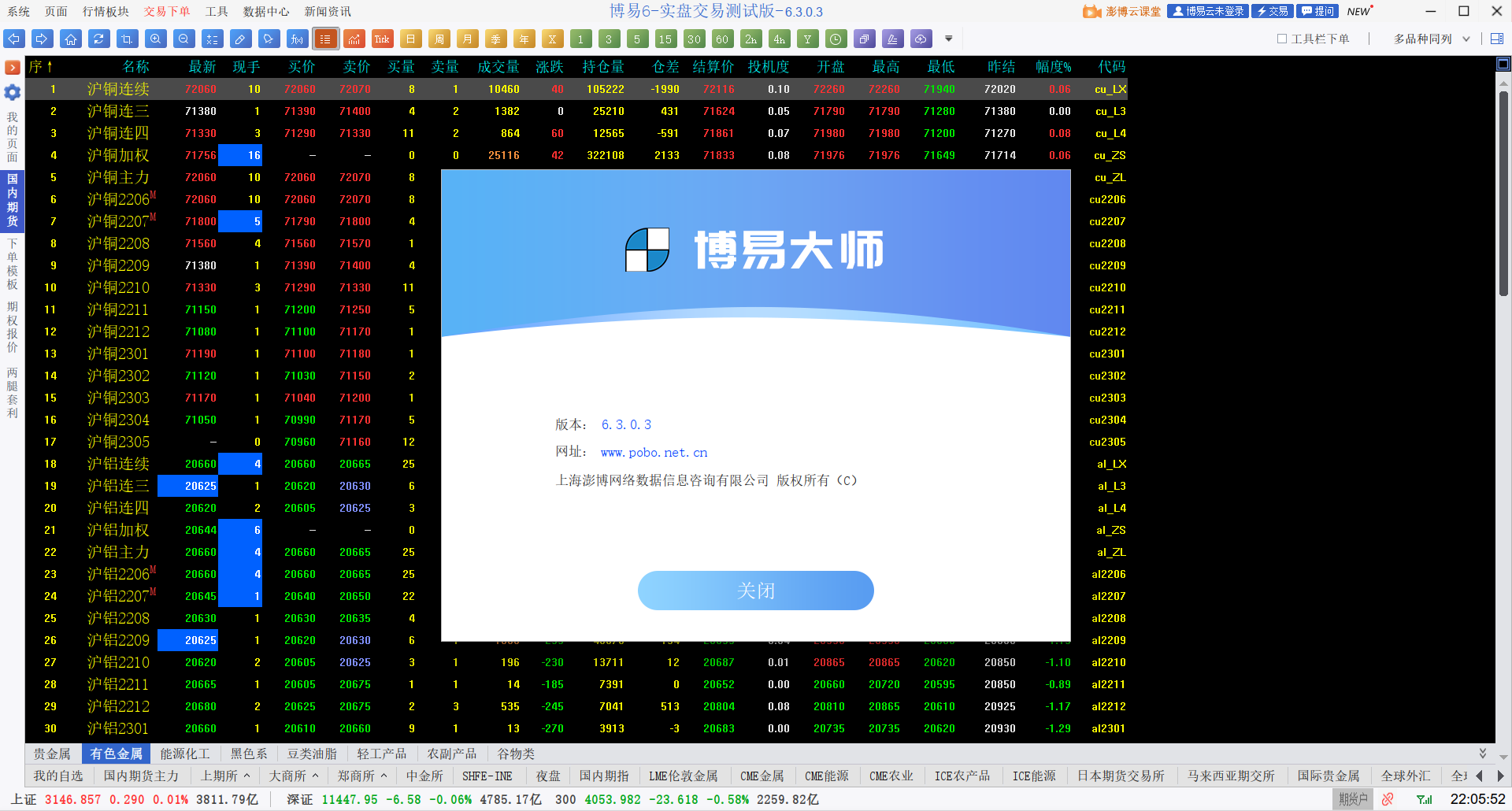Click the 1-minute interval icon
This screenshot has width=1512, height=811.
pos(580,38)
